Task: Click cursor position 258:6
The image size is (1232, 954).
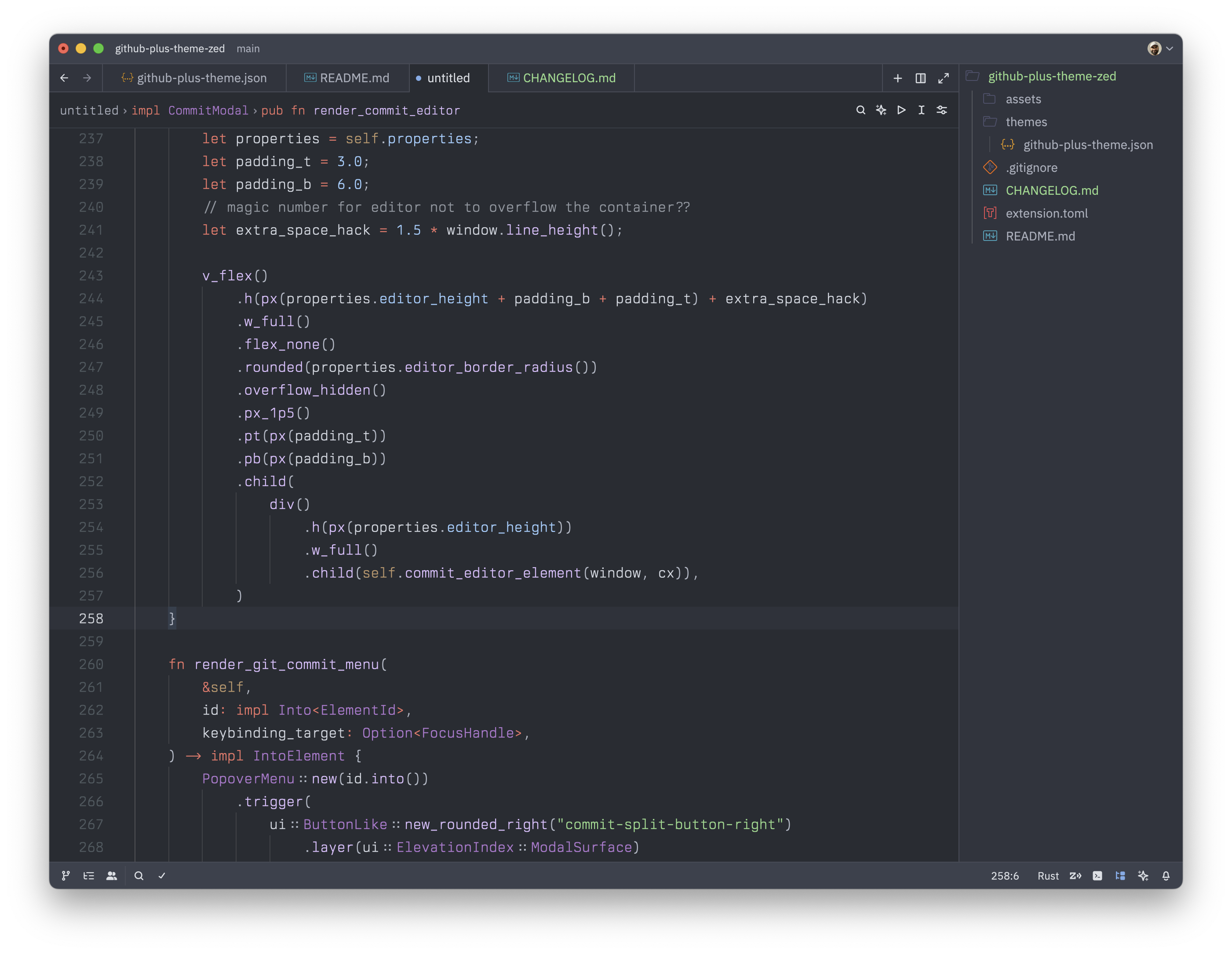Action: coord(1005,876)
